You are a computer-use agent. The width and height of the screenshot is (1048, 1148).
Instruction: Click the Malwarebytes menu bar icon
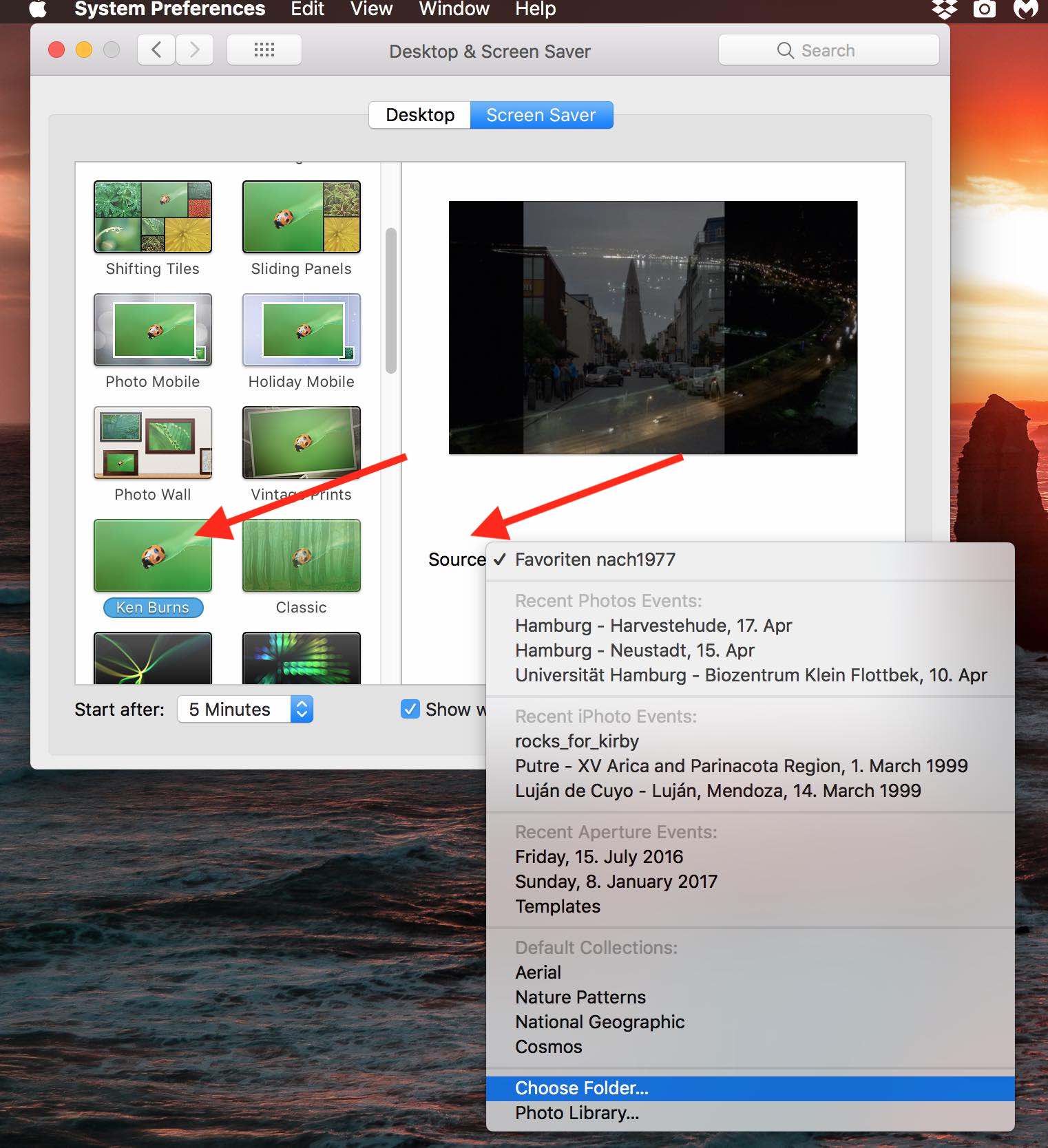pyautogui.click(x=1026, y=9)
